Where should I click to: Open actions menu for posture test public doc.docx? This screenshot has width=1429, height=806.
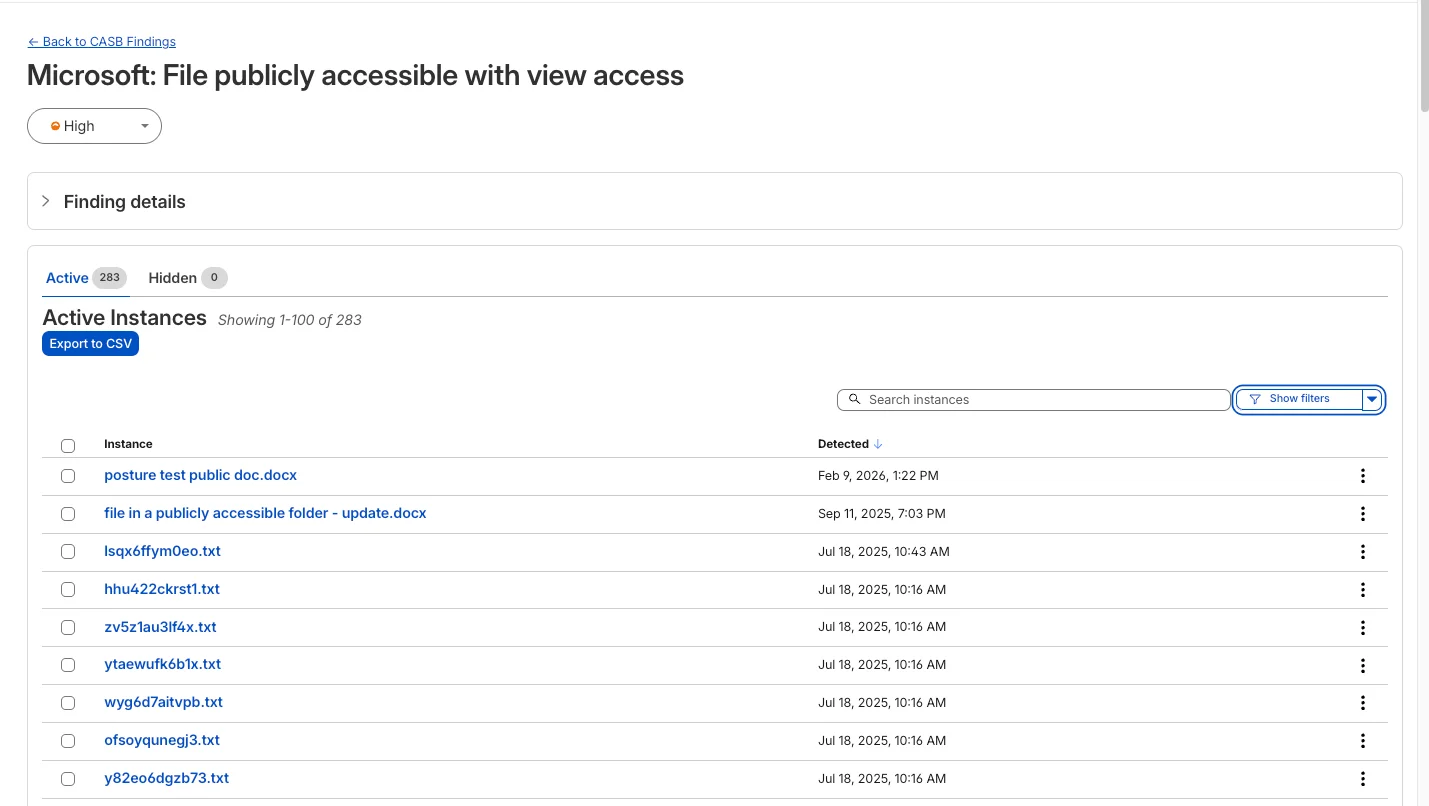1362,476
